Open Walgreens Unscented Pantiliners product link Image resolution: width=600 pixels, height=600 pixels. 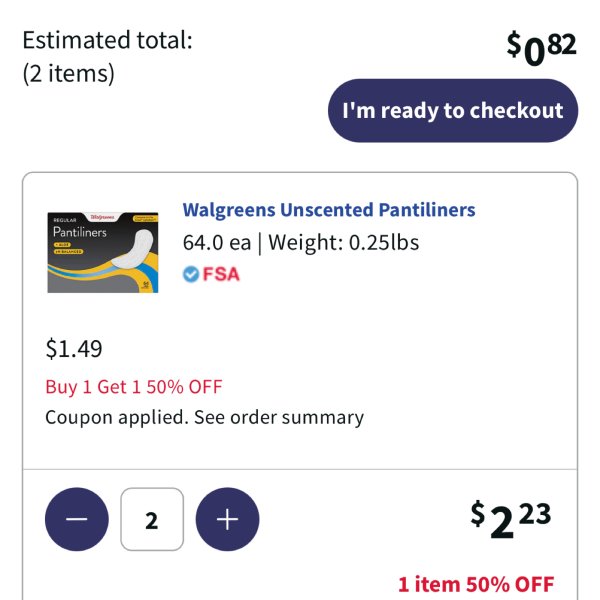click(329, 210)
